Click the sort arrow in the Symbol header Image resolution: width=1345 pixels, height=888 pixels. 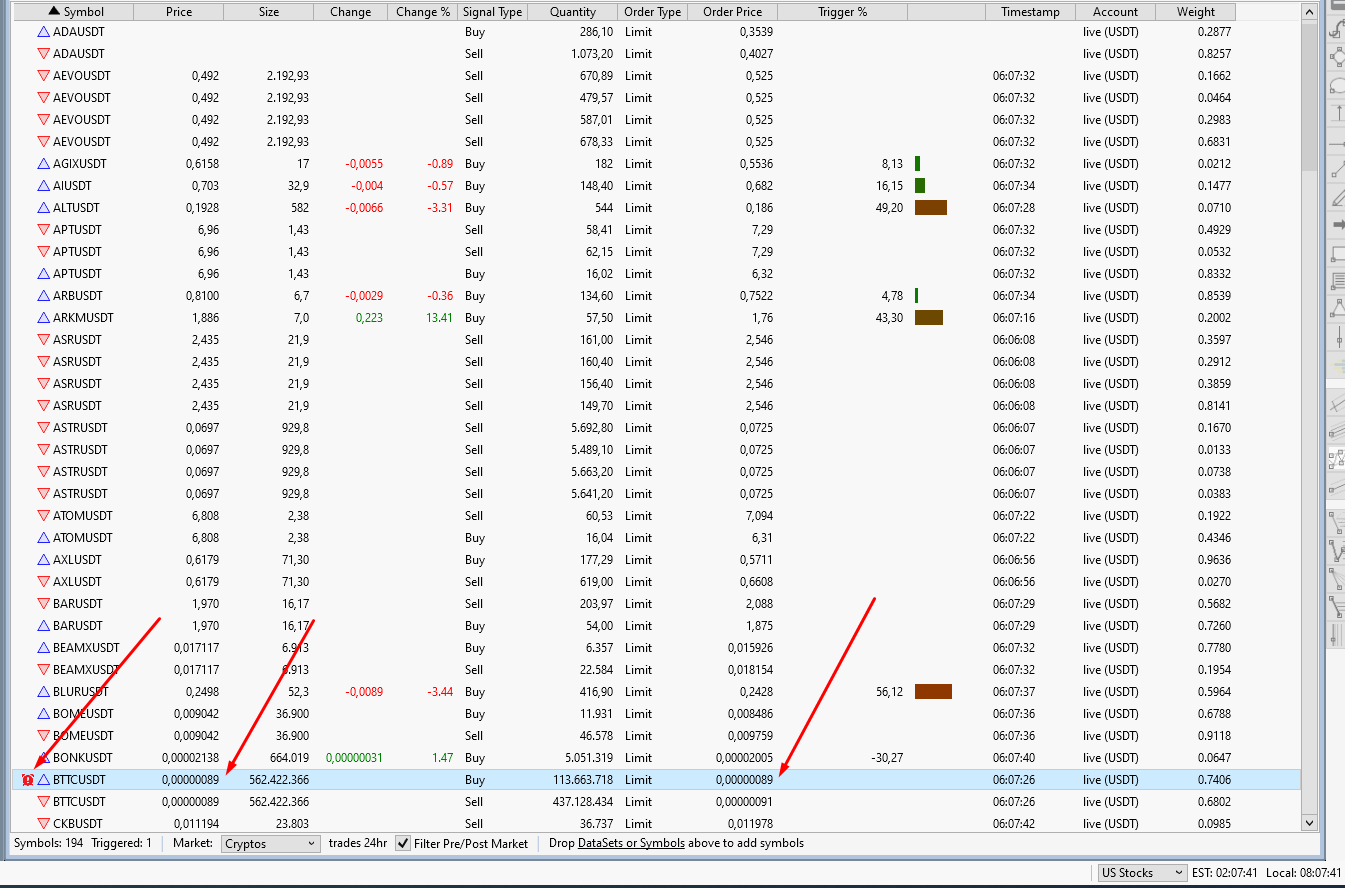pos(54,12)
